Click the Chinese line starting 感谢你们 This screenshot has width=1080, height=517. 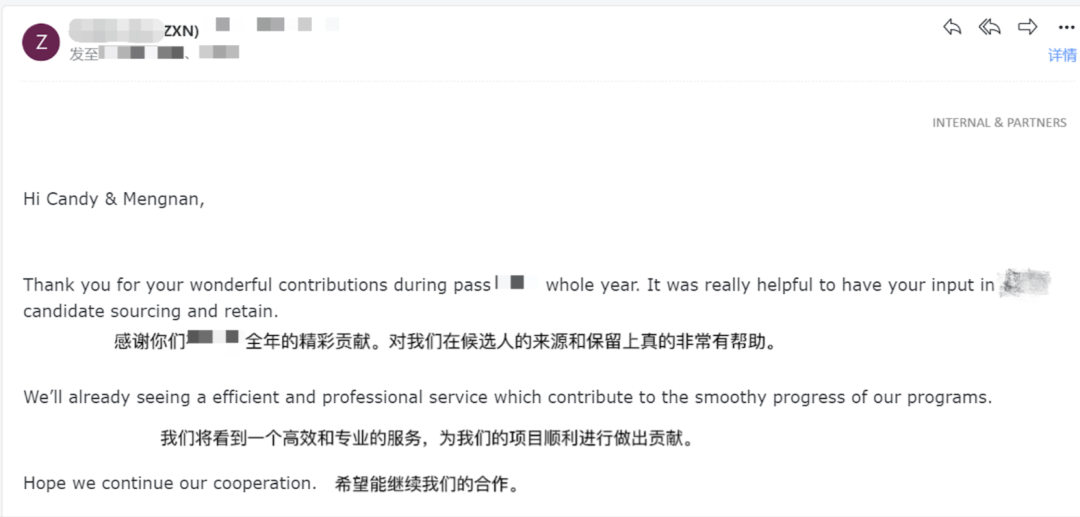(446, 341)
